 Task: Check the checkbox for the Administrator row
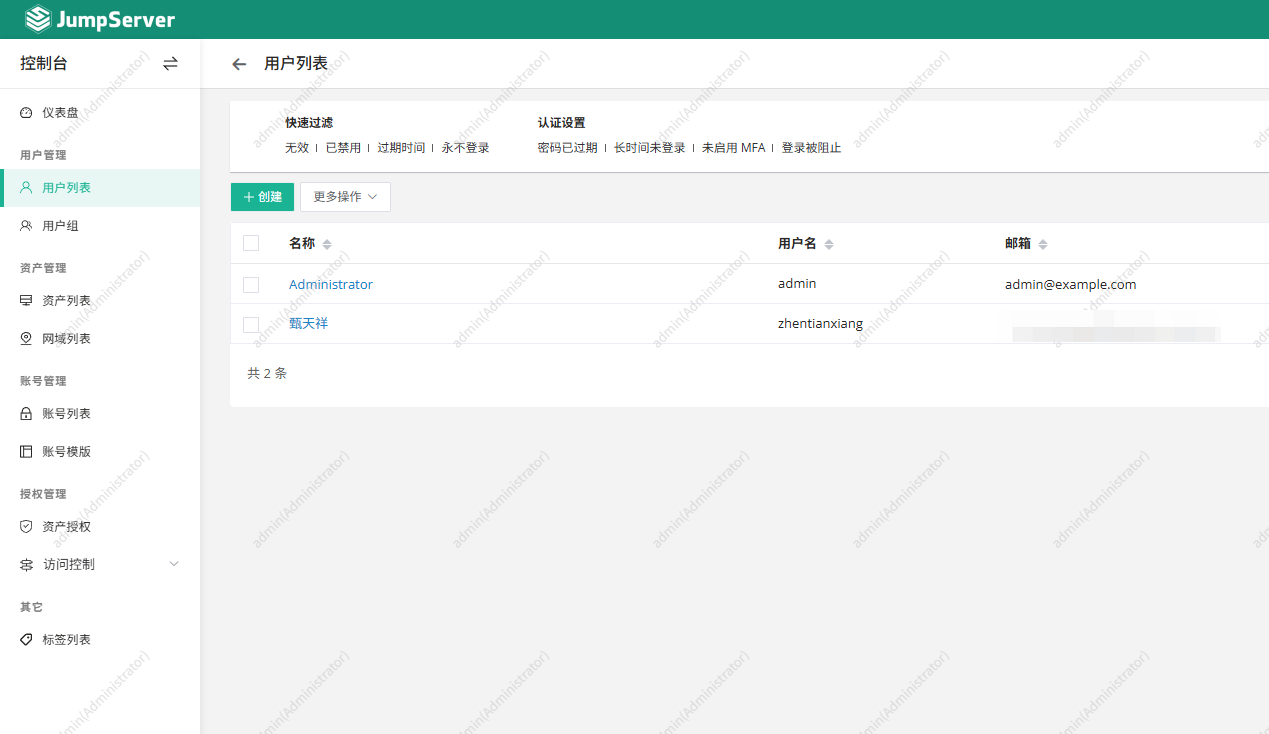[251, 284]
